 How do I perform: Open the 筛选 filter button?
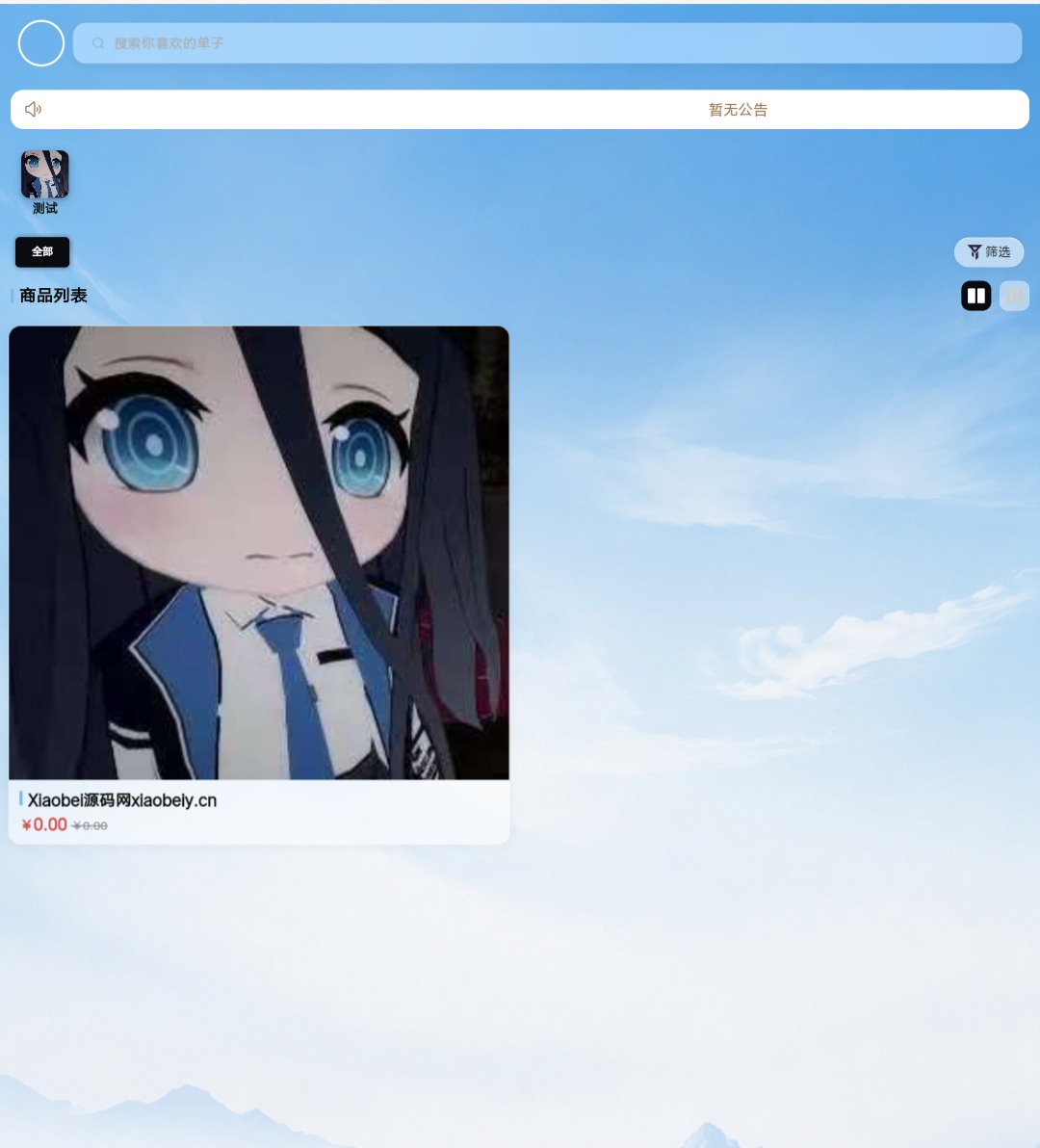pyautogui.click(x=989, y=252)
